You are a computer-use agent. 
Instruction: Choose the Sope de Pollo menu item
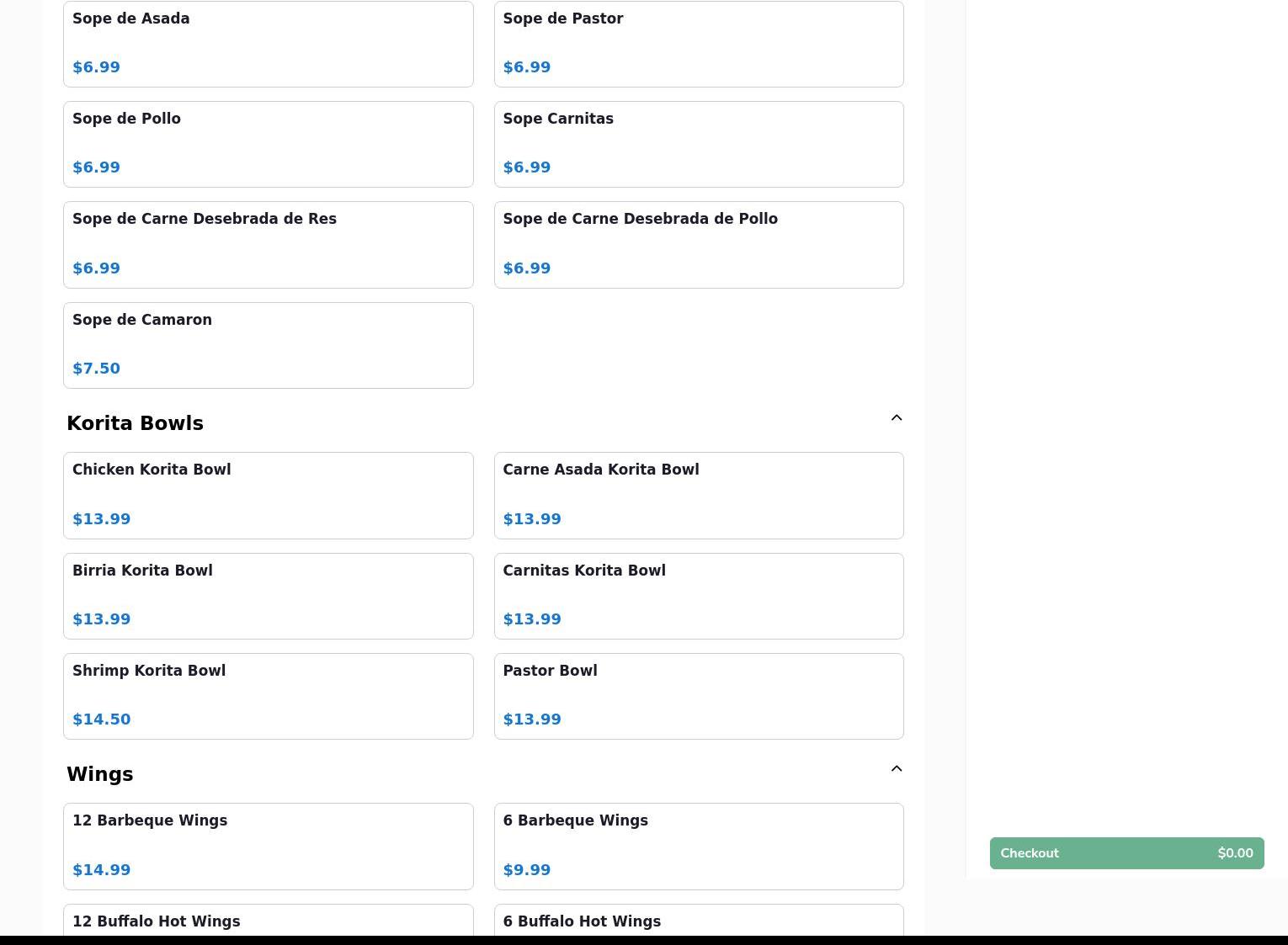269,144
